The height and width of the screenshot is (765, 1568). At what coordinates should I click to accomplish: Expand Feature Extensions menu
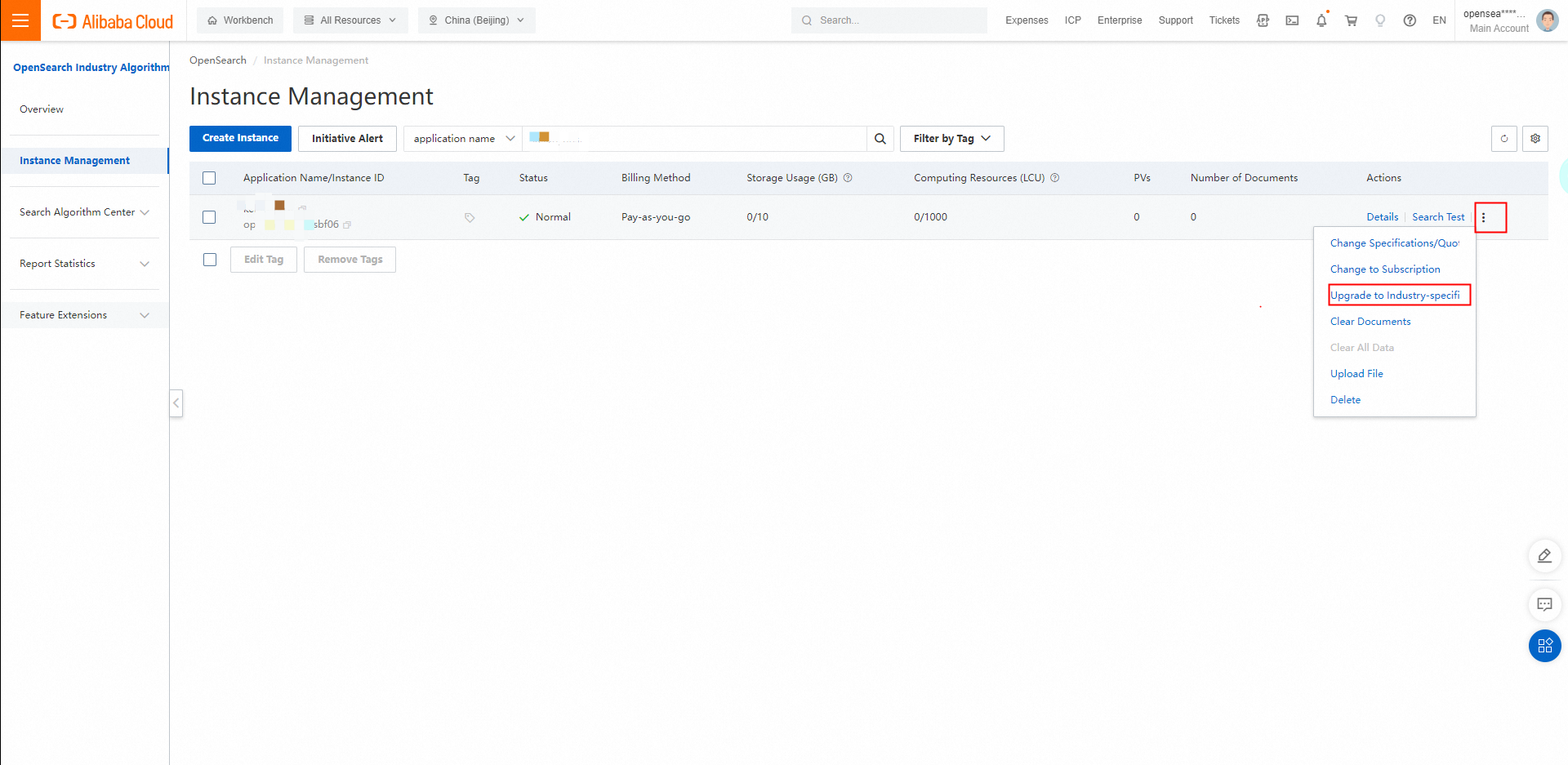click(x=84, y=315)
